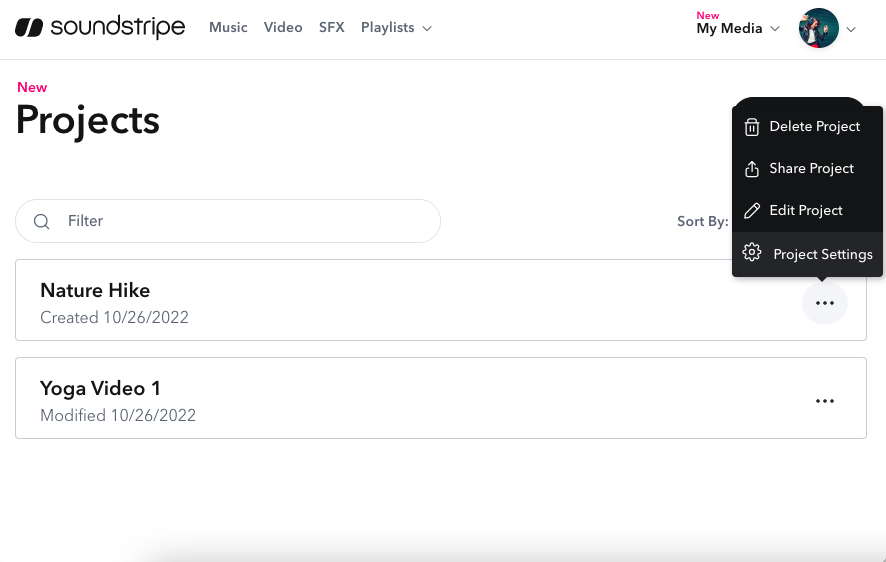
Task: Open Project Settings from the menu
Action: [x=822, y=254]
